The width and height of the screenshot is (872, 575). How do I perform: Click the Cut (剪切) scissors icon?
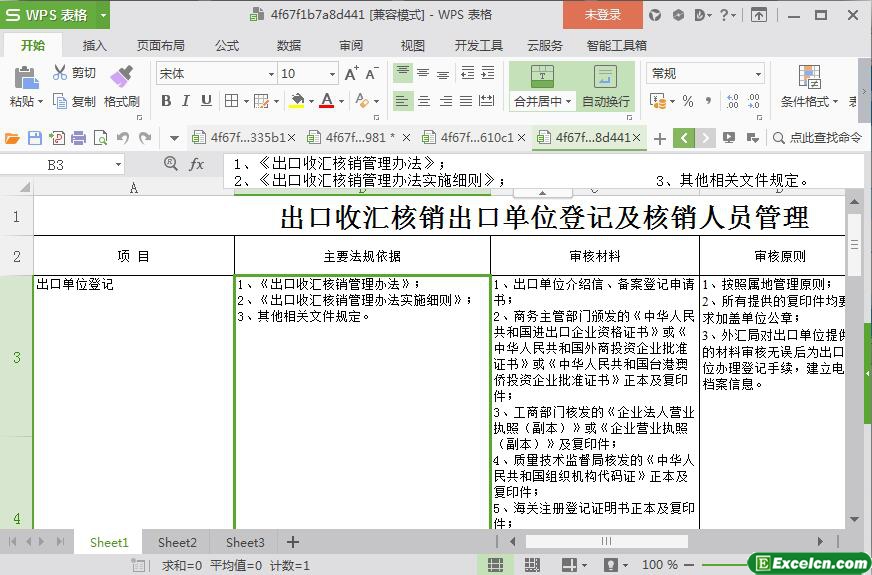coord(61,73)
